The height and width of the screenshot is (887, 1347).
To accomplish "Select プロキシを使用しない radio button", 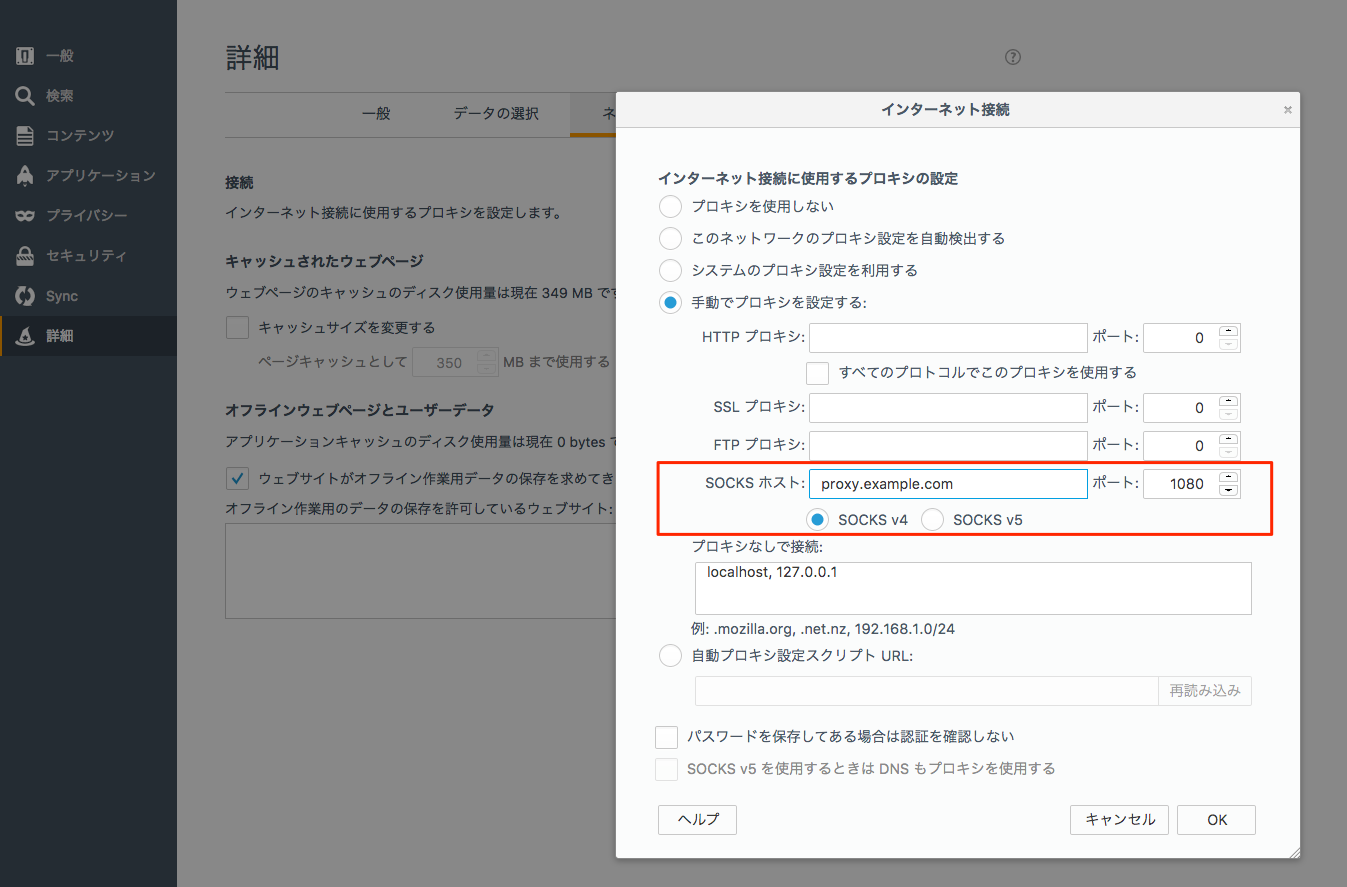I will 670,207.
